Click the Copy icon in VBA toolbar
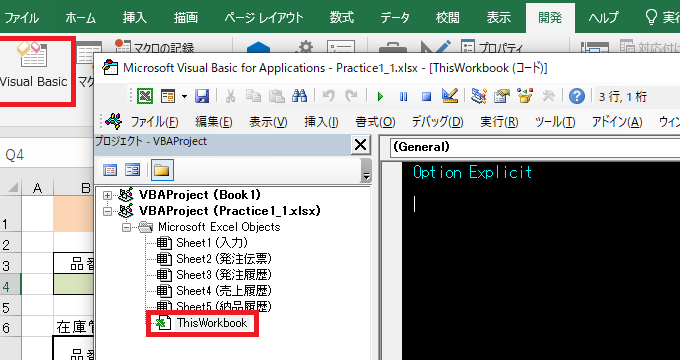 pos(253,96)
